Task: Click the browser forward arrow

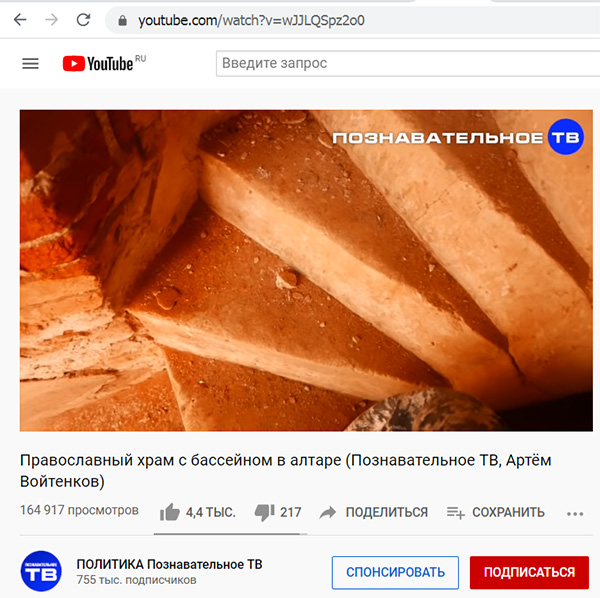Action: click(x=52, y=20)
